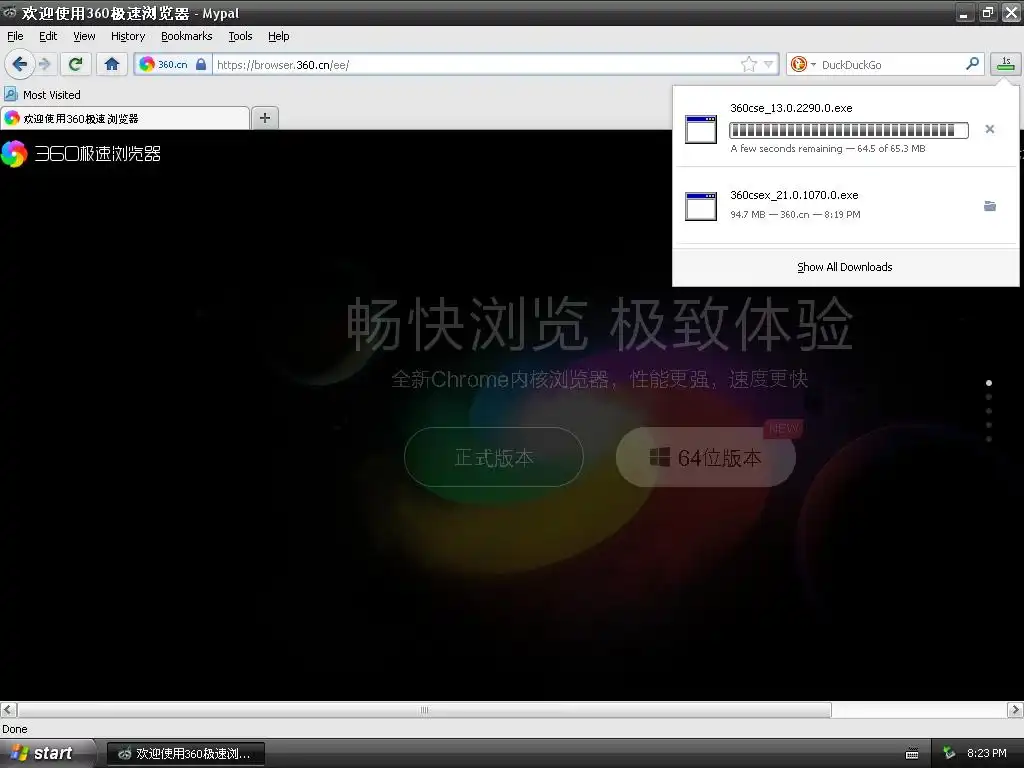Select the 欢迎使用360极速浏览器 tab

124,118
